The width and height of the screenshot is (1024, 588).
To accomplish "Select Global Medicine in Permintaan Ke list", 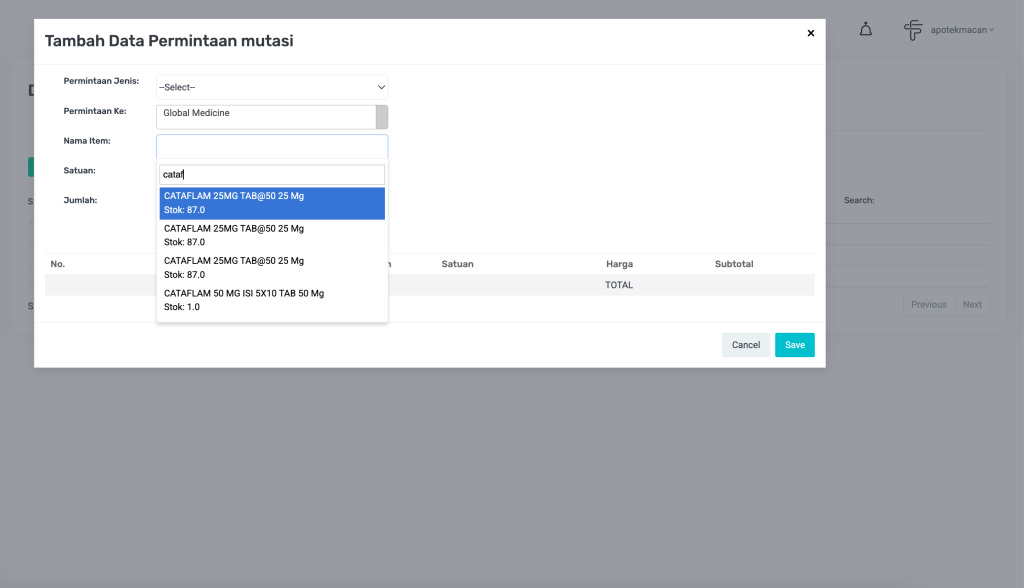I will pos(265,114).
